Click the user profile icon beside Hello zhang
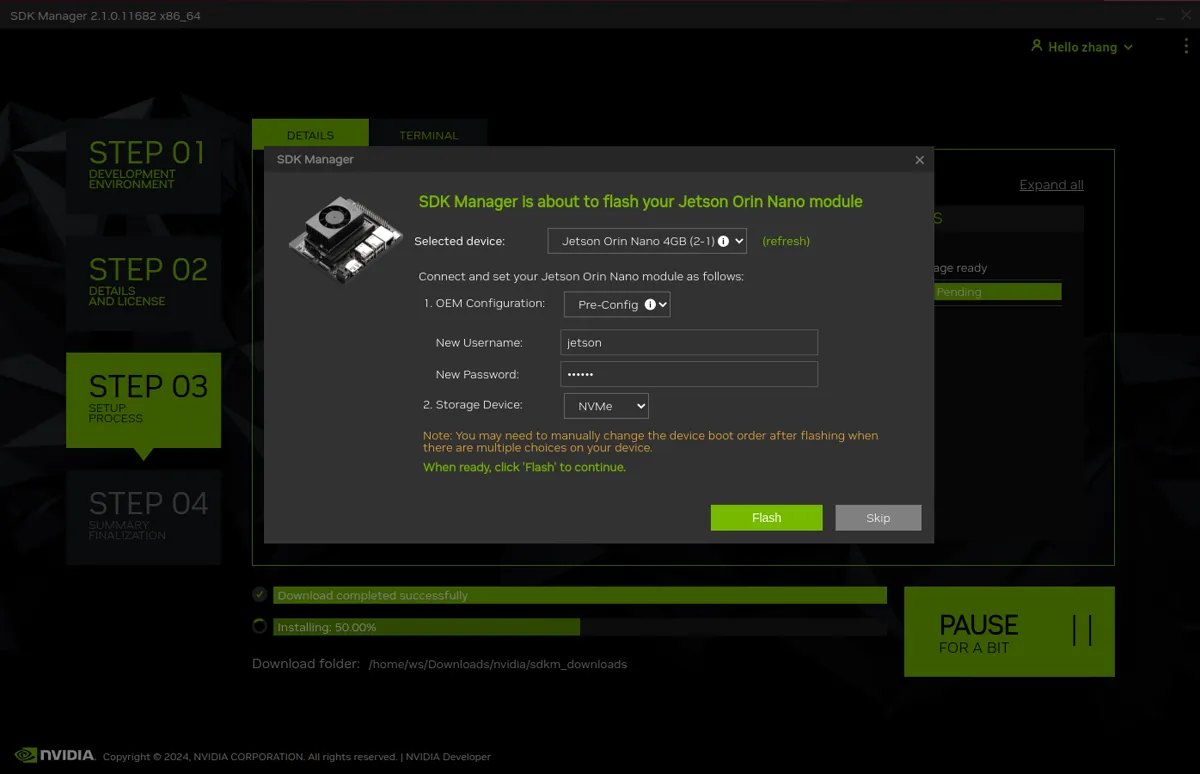Screen dimensions: 1200x774 point(1037,46)
